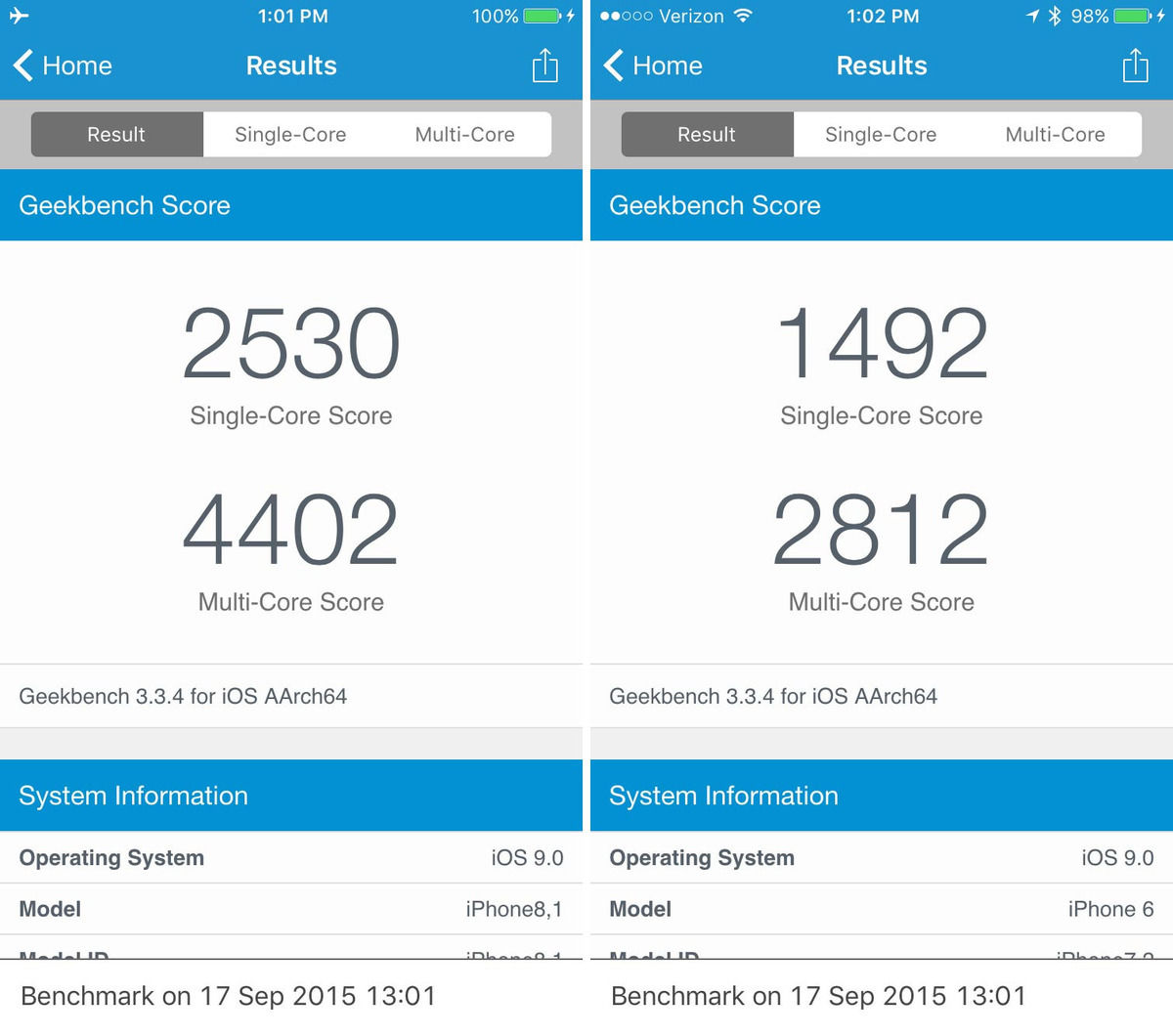The width and height of the screenshot is (1173, 1036).
Task: Tap the battery icon beside 100%
Action: coord(543,16)
